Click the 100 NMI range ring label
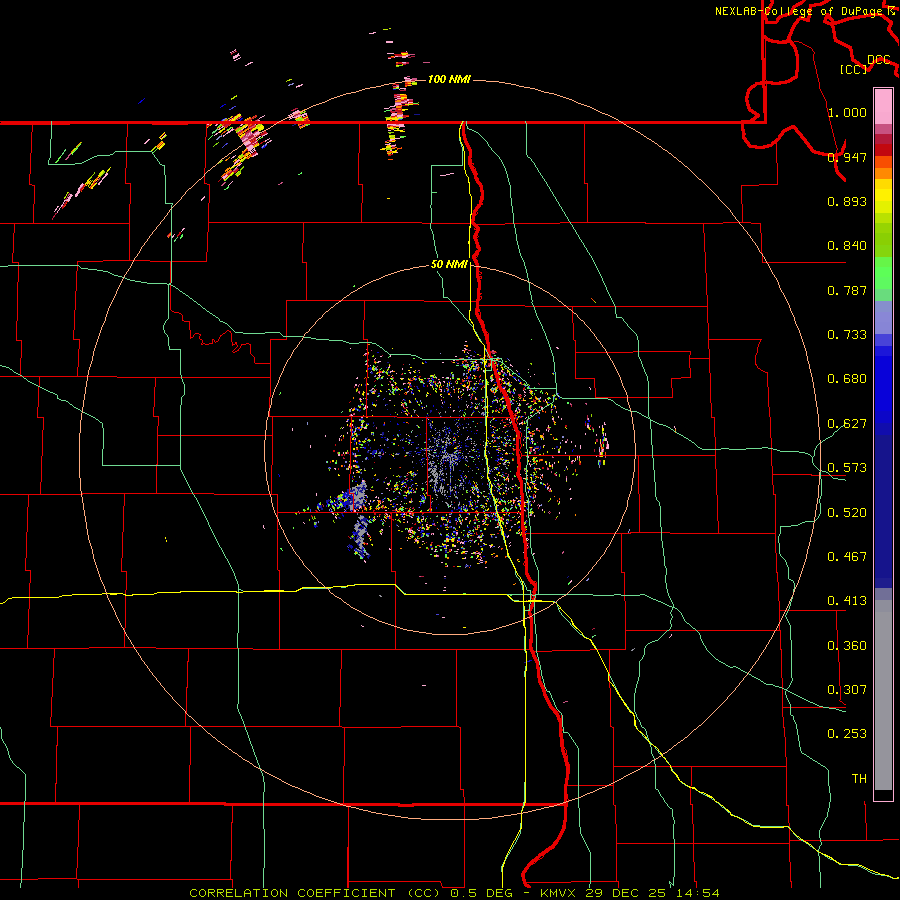Screen dimensions: 900x900 pyautogui.click(x=449, y=79)
